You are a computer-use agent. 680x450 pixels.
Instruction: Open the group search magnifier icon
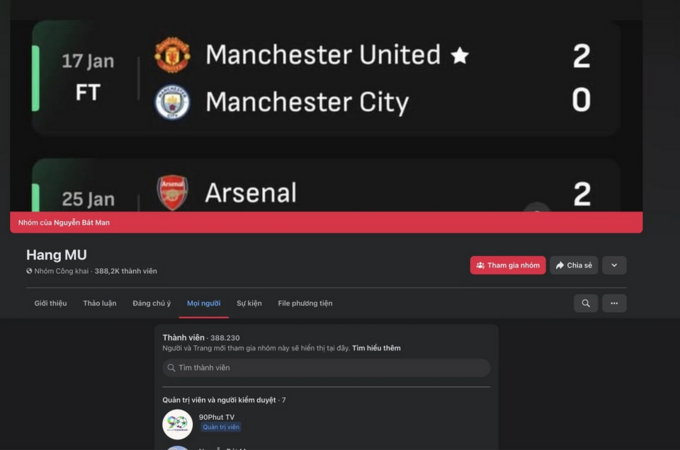(x=586, y=303)
